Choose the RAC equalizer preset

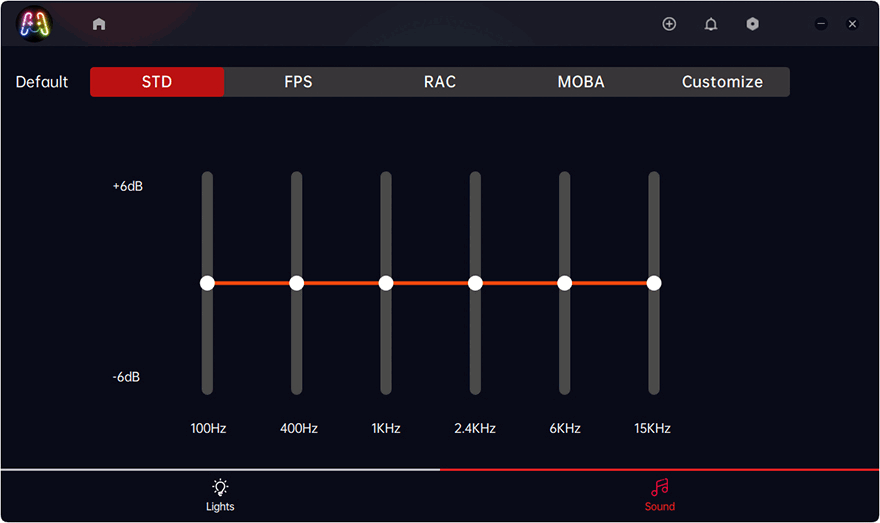click(x=439, y=82)
